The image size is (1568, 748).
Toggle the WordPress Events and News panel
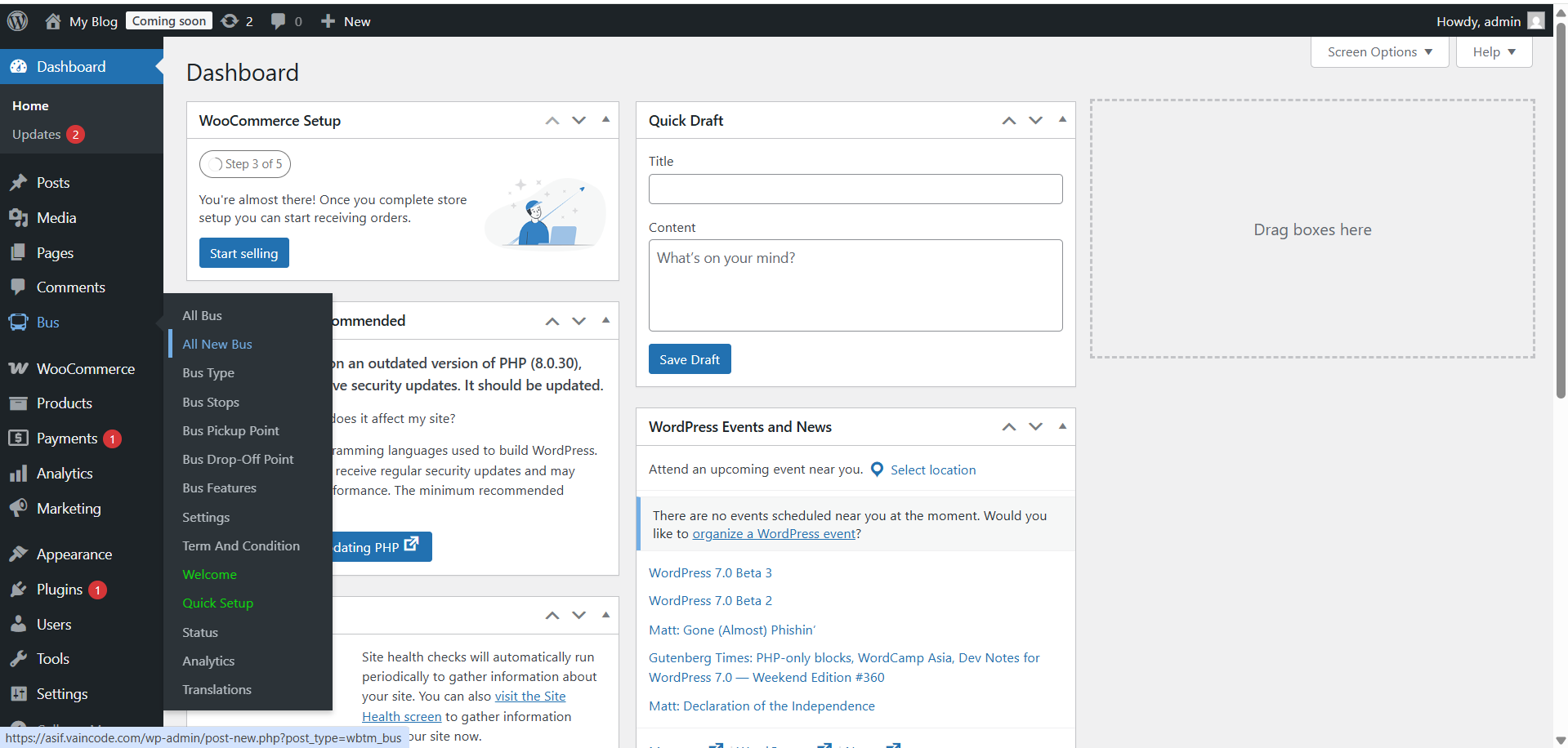1062,426
